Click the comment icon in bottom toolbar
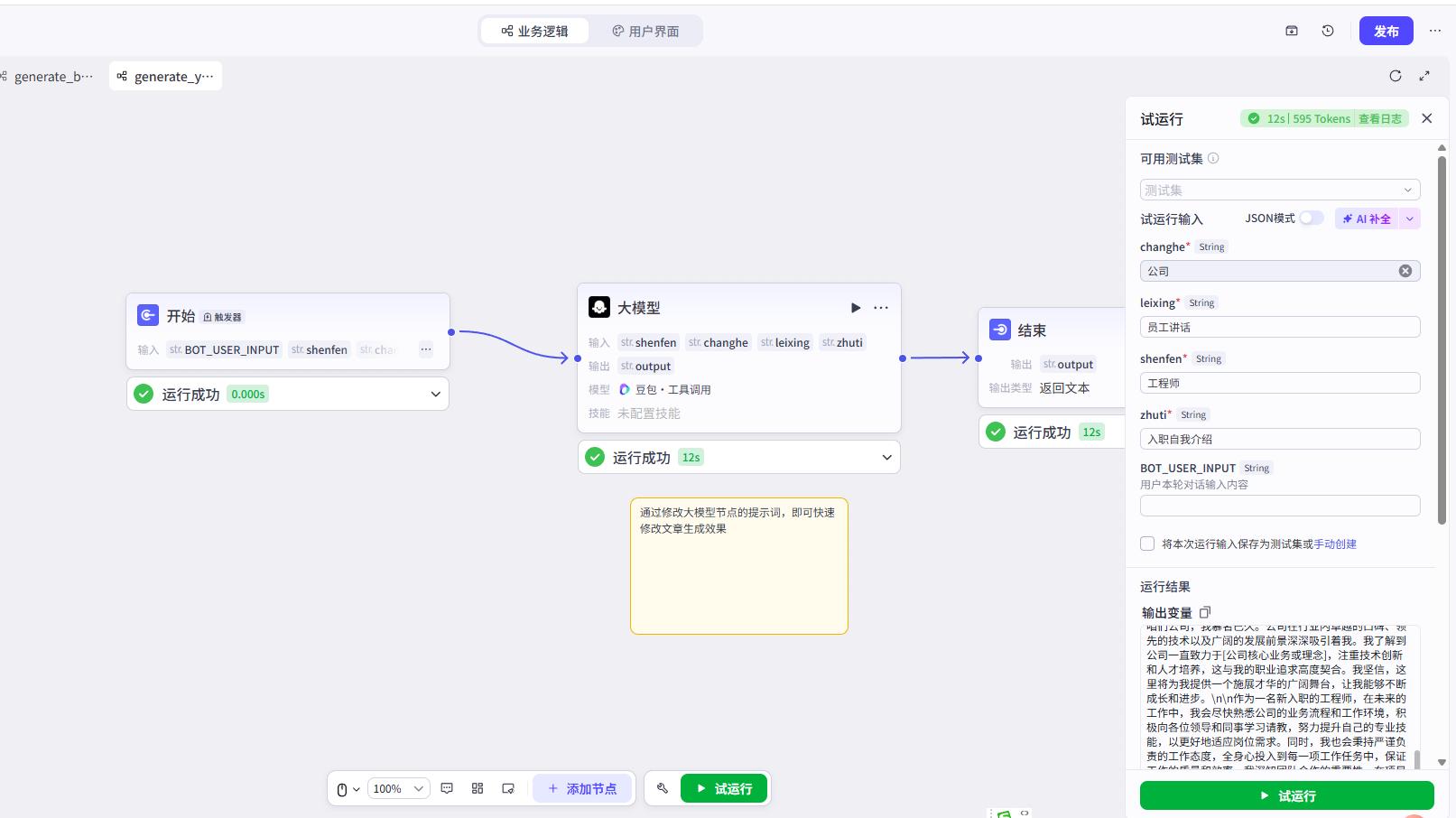 447,788
